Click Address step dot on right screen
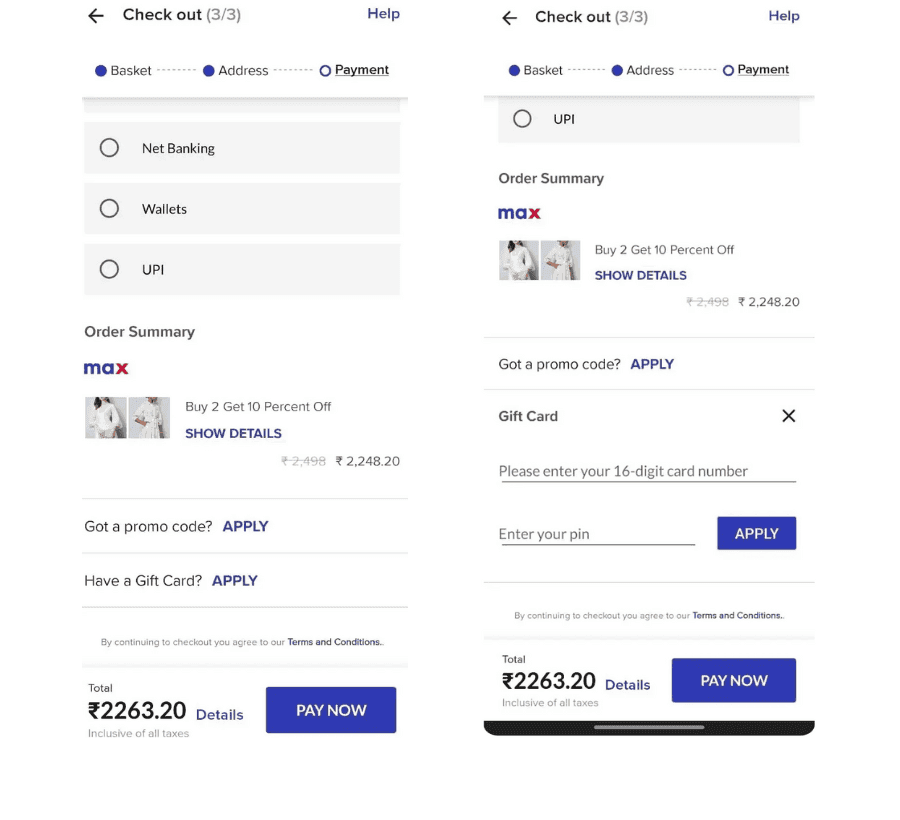 pyautogui.click(x=617, y=70)
